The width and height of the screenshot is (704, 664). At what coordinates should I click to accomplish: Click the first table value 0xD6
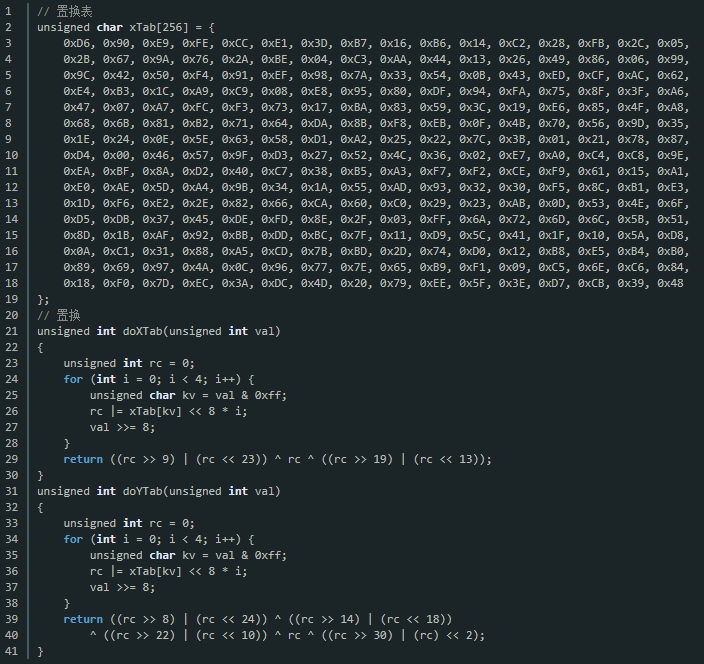[76, 43]
